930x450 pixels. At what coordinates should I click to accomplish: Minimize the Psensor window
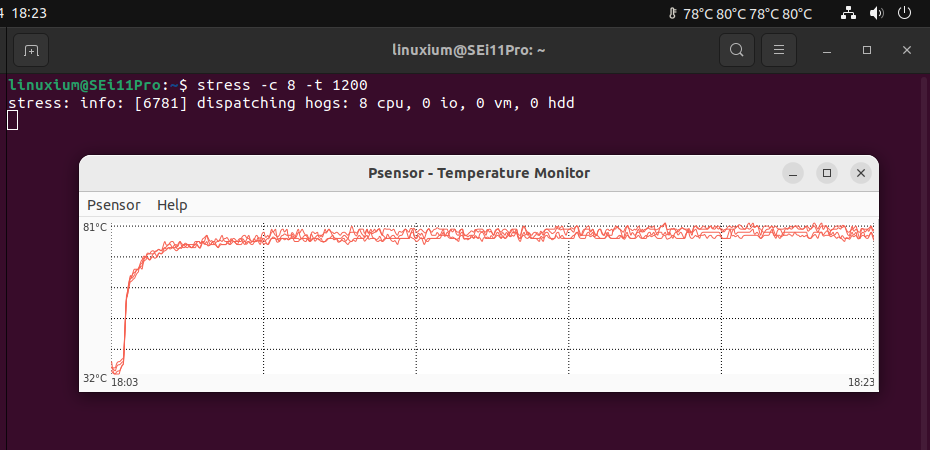click(x=793, y=173)
